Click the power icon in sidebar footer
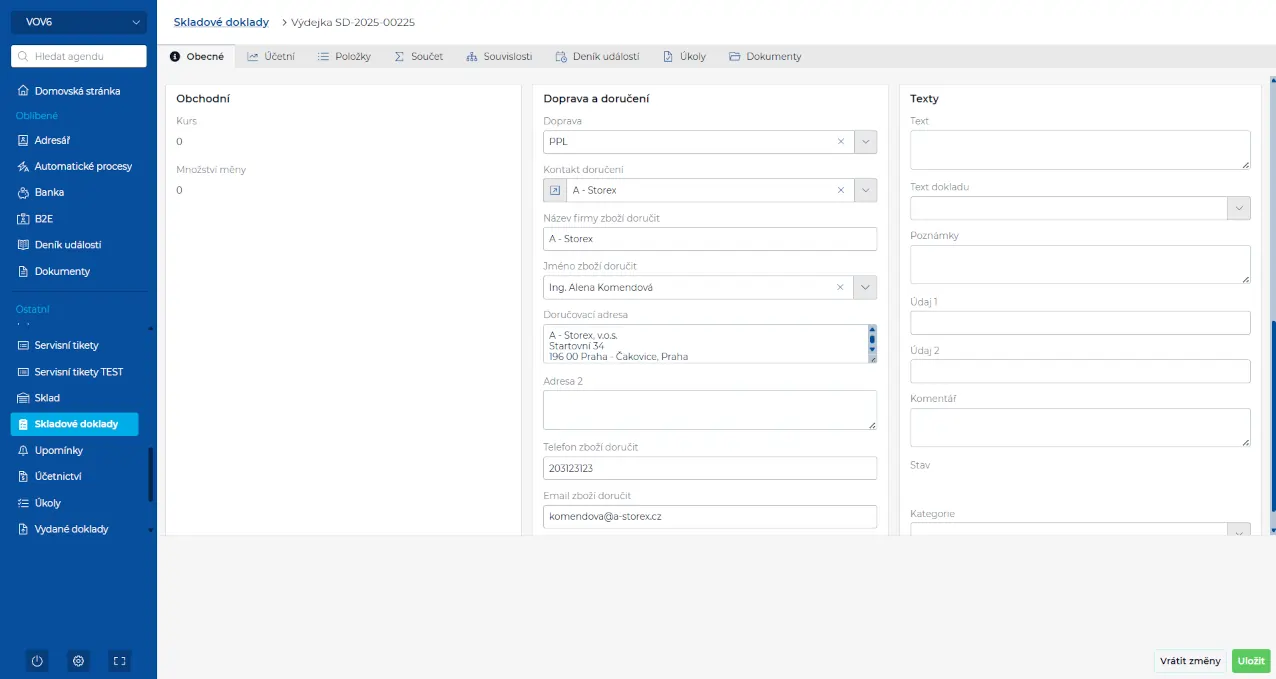This screenshot has width=1276, height=679. click(37, 661)
